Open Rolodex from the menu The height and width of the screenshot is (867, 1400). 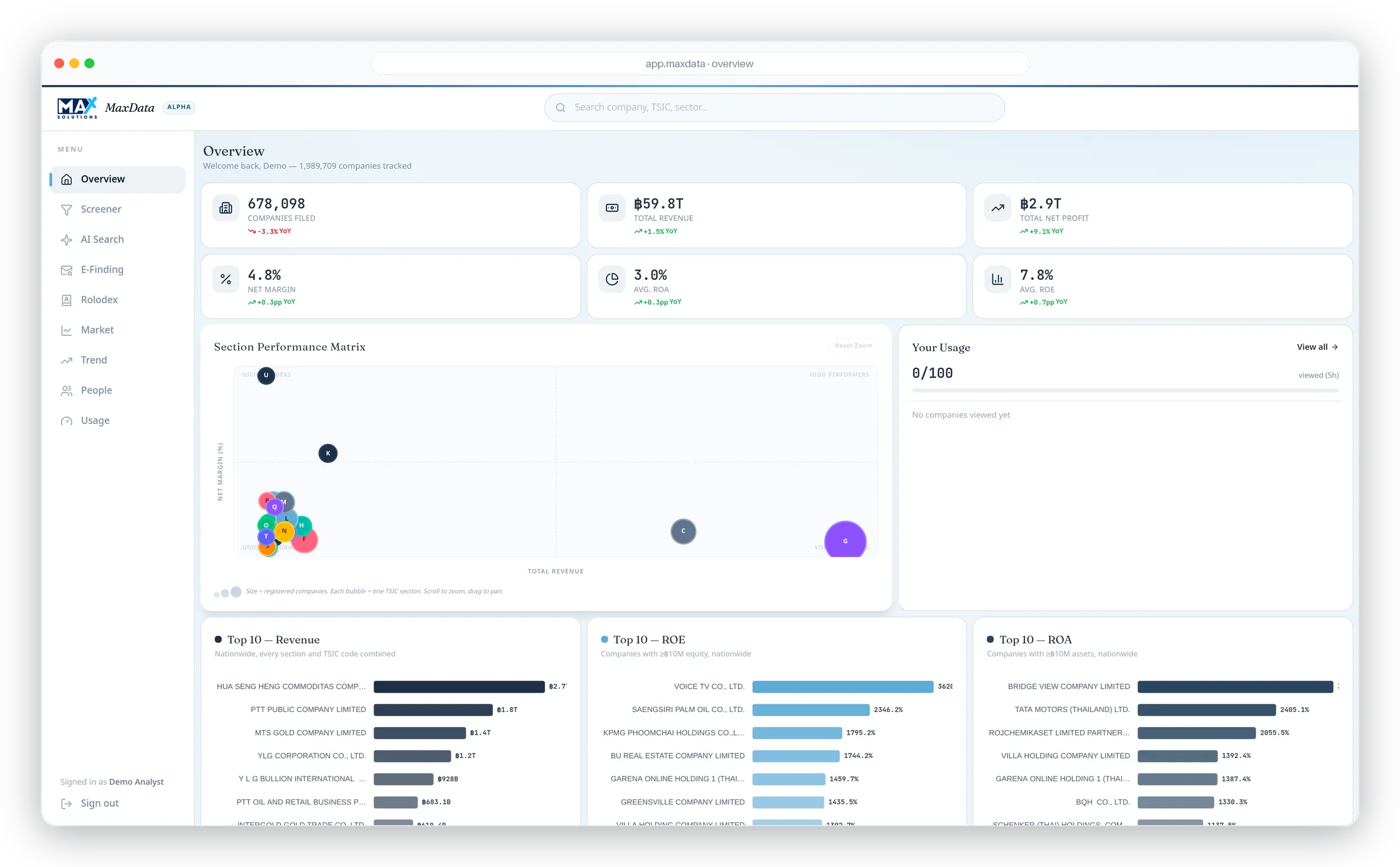tap(118, 300)
